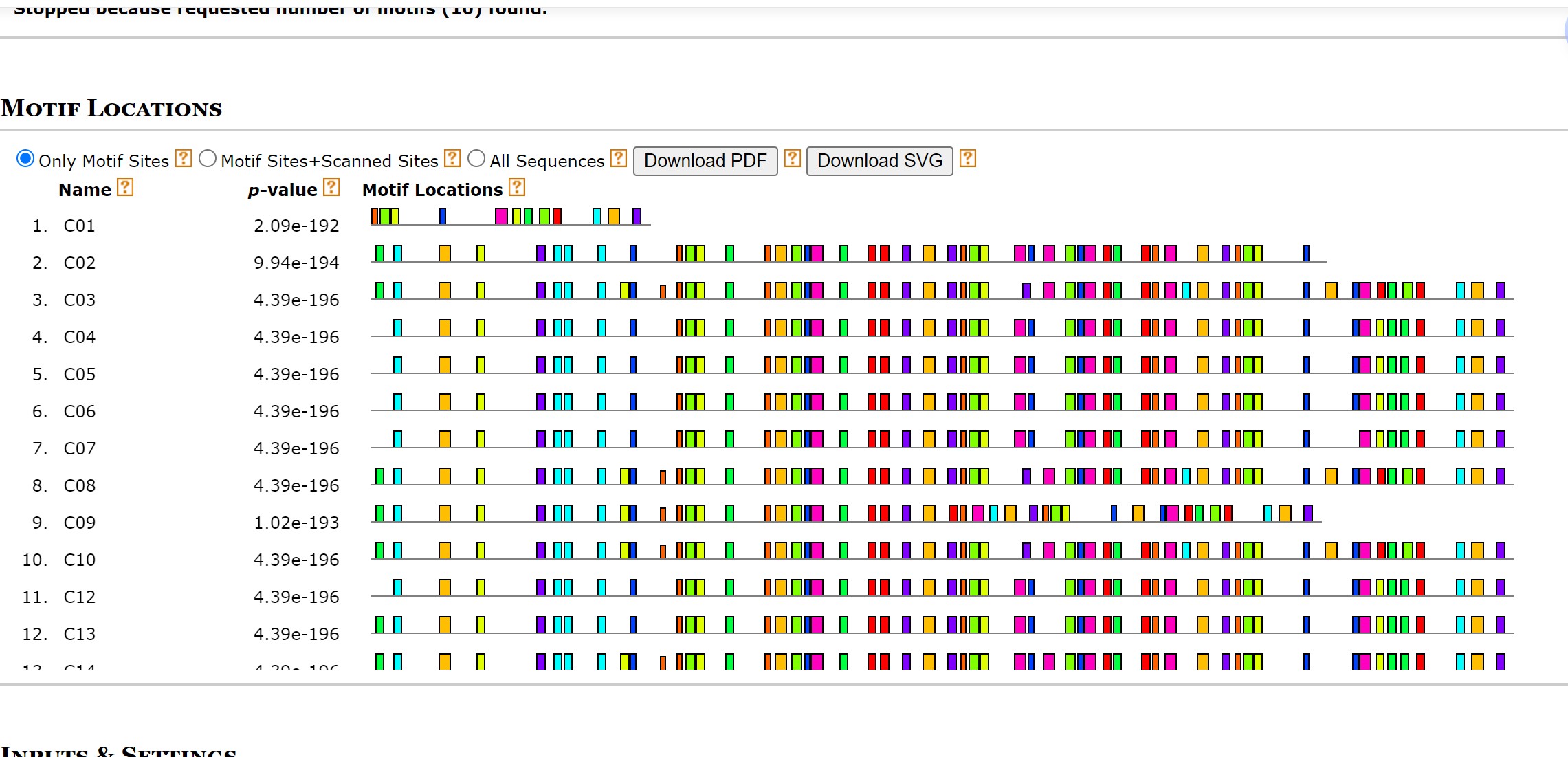Click last blue motif block in C02 row
This screenshot has width=1568, height=757.
pyautogui.click(x=1306, y=254)
